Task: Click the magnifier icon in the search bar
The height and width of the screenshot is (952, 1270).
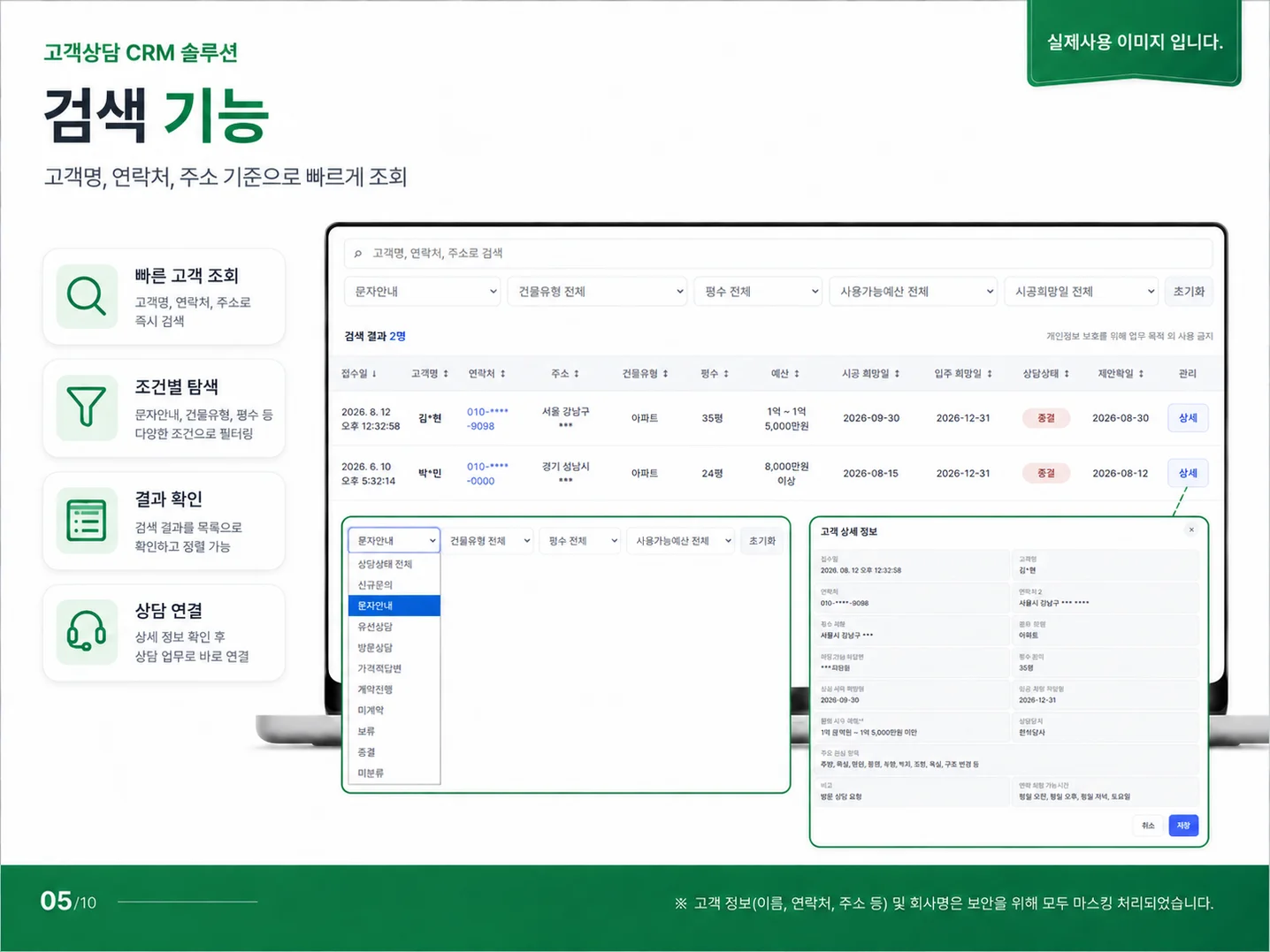Action: click(x=357, y=254)
